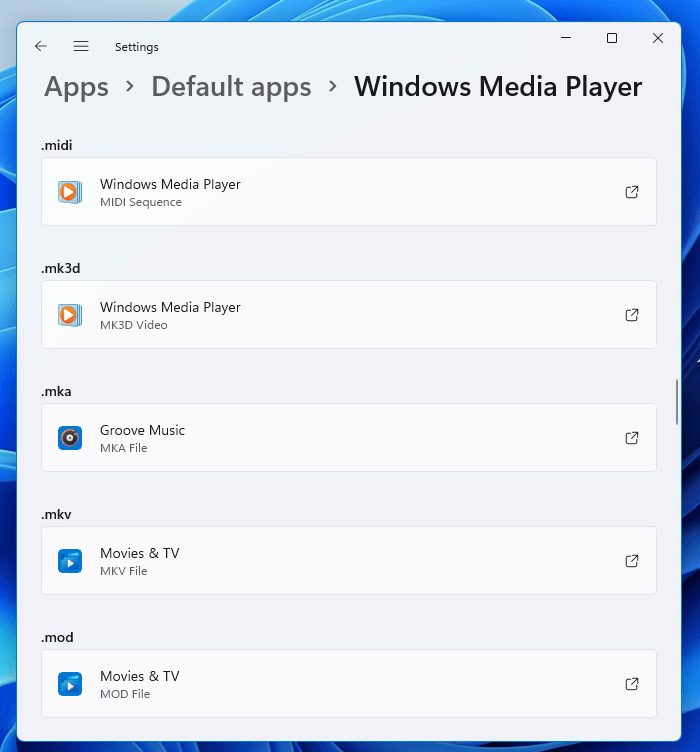Image resolution: width=700 pixels, height=752 pixels.
Task: Click the .mkv extension label
Action: (x=56, y=514)
